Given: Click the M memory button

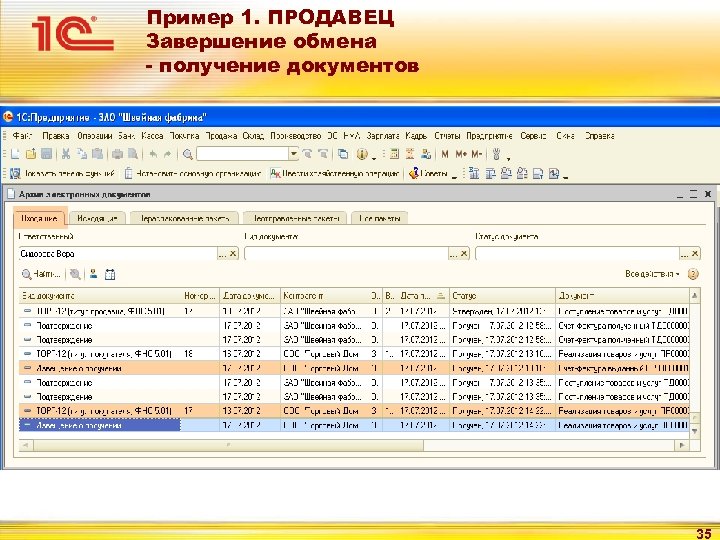Looking at the screenshot, I should [x=444, y=154].
